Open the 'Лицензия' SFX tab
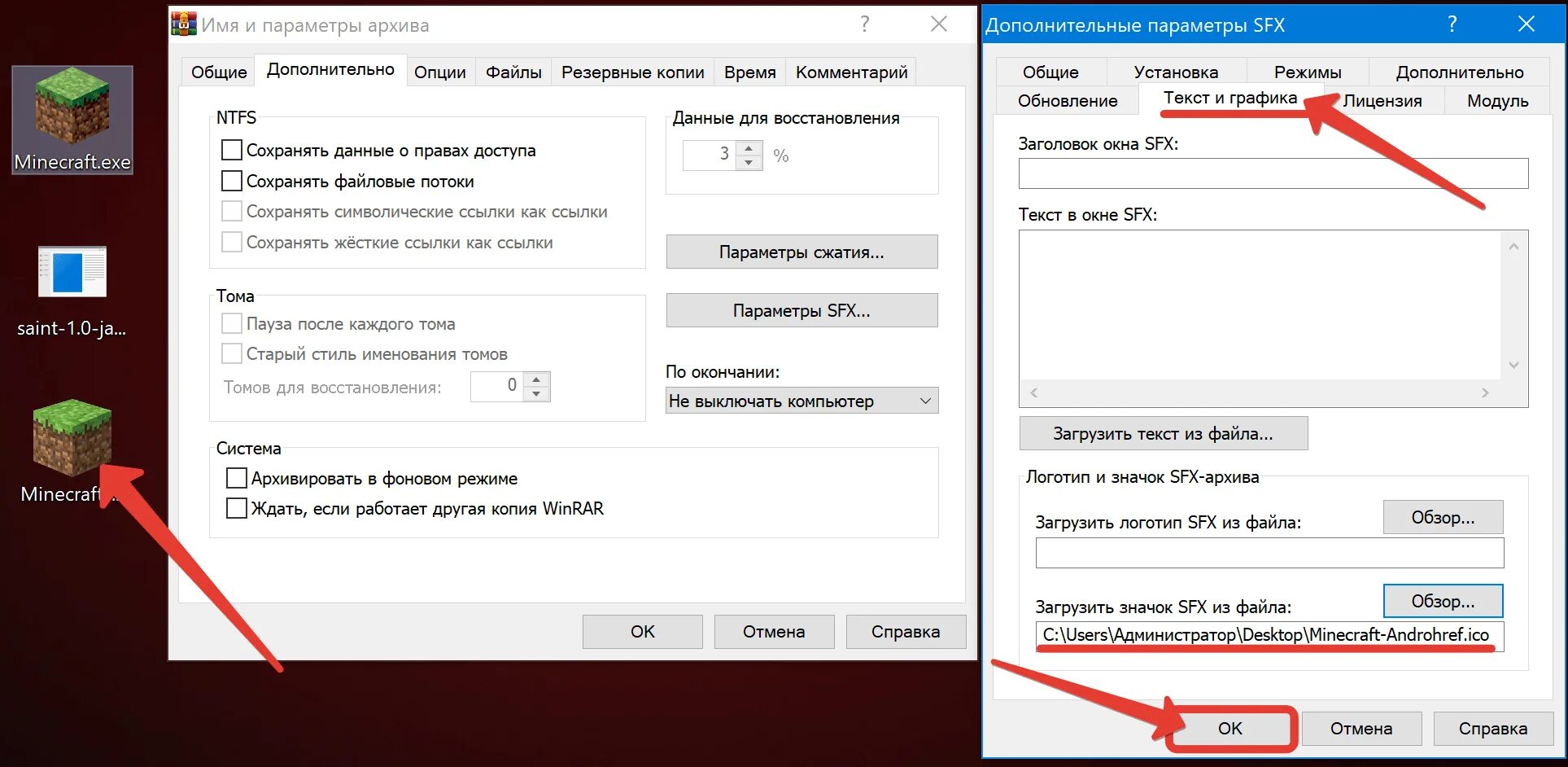The height and width of the screenshot is (767, 1568). click(1382, 100)
